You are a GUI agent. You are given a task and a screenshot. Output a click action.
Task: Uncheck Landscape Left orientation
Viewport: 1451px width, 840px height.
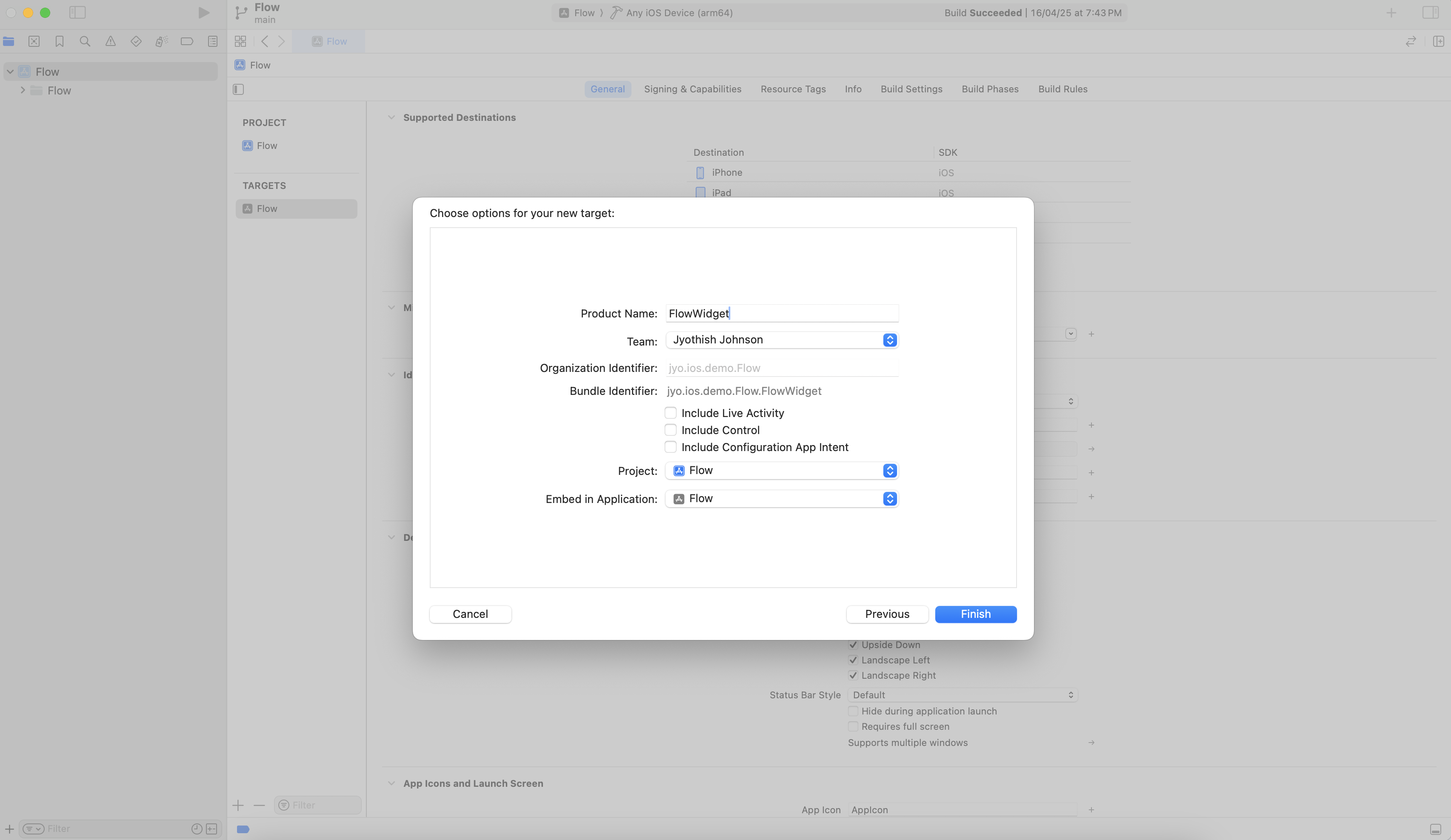(x=853, y=660)
